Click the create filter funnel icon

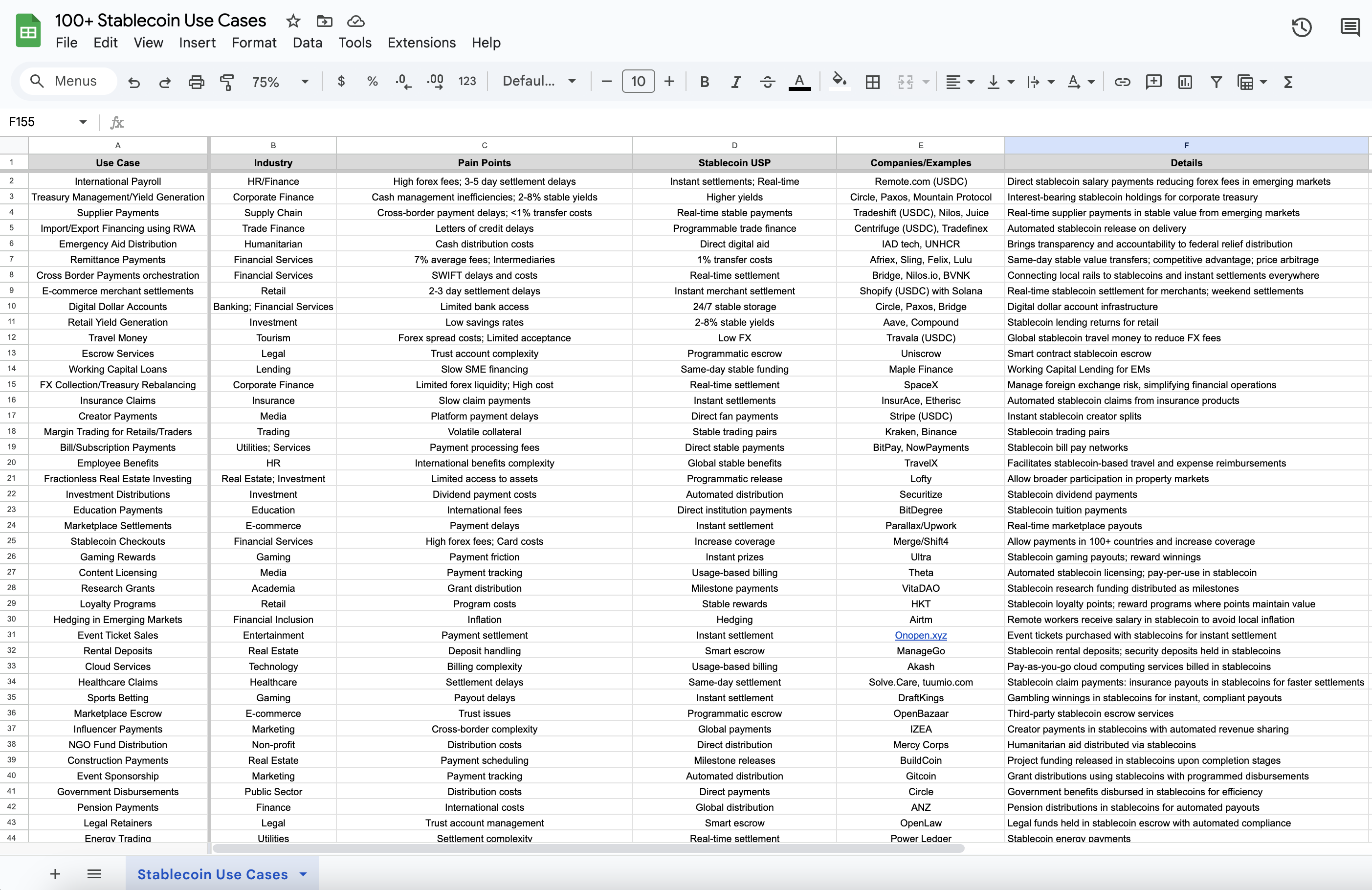click(1216, 82)
